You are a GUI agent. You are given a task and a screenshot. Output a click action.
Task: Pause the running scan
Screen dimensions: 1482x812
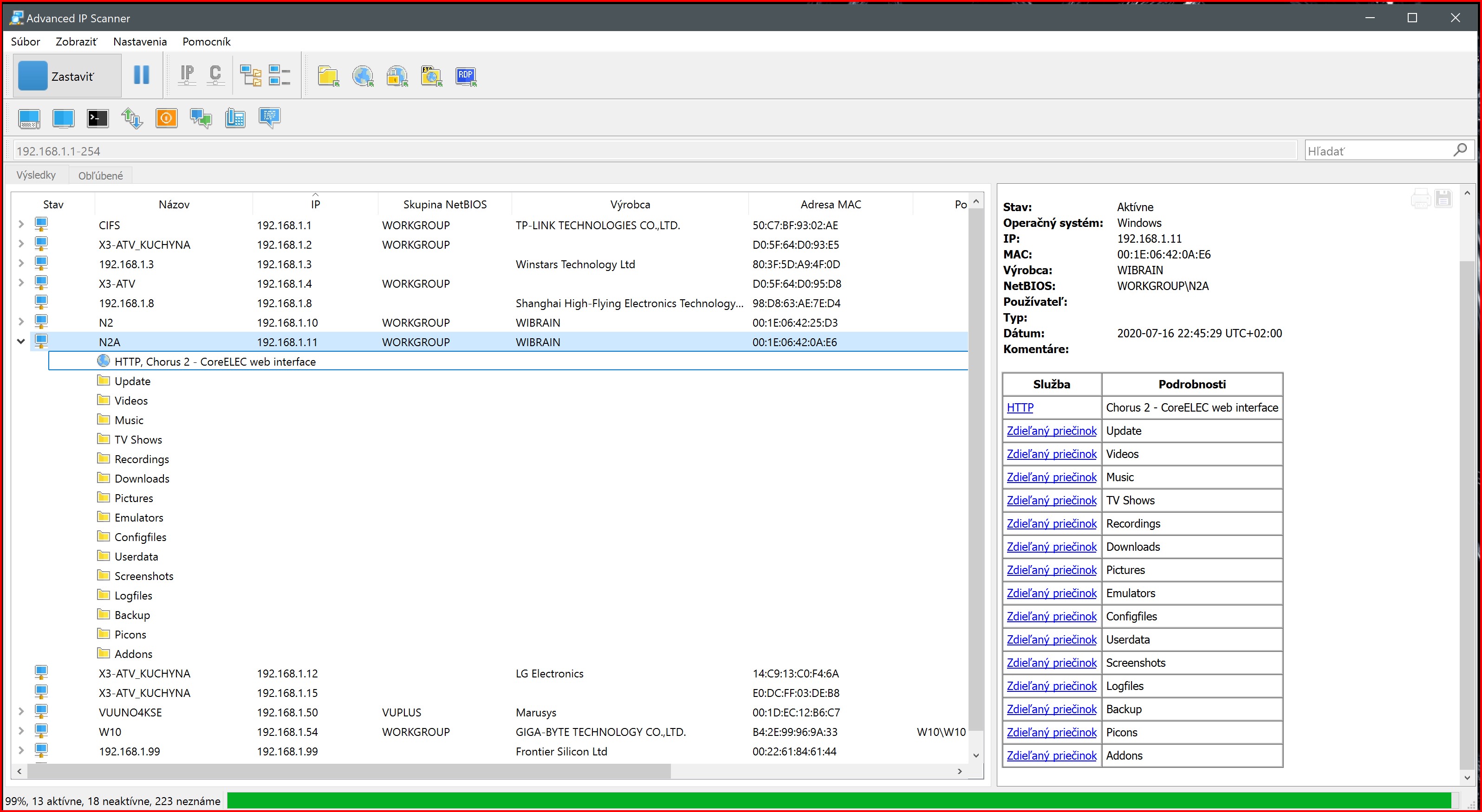pos(141,75)
